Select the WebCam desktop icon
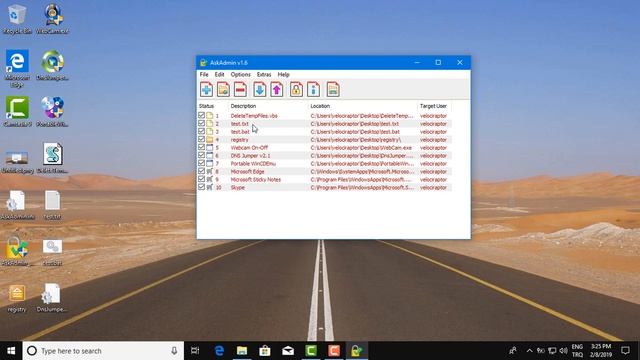The height and width of the screenshot is (360, 640). coord(52,19)
